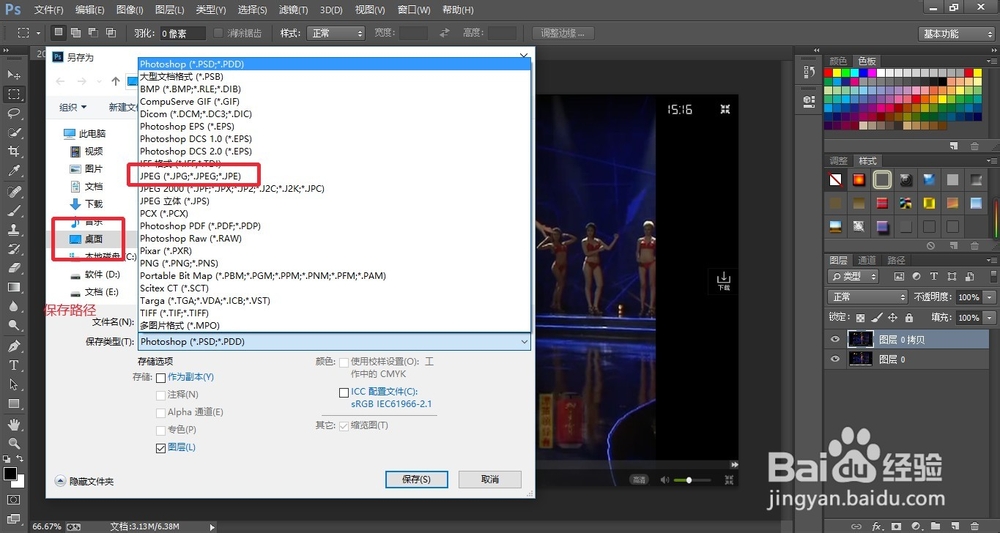Image resolution: width=1000 pixels, height=533 pixels.
Task: Click the lock transparent pixels icon
Action: [860, 318]
